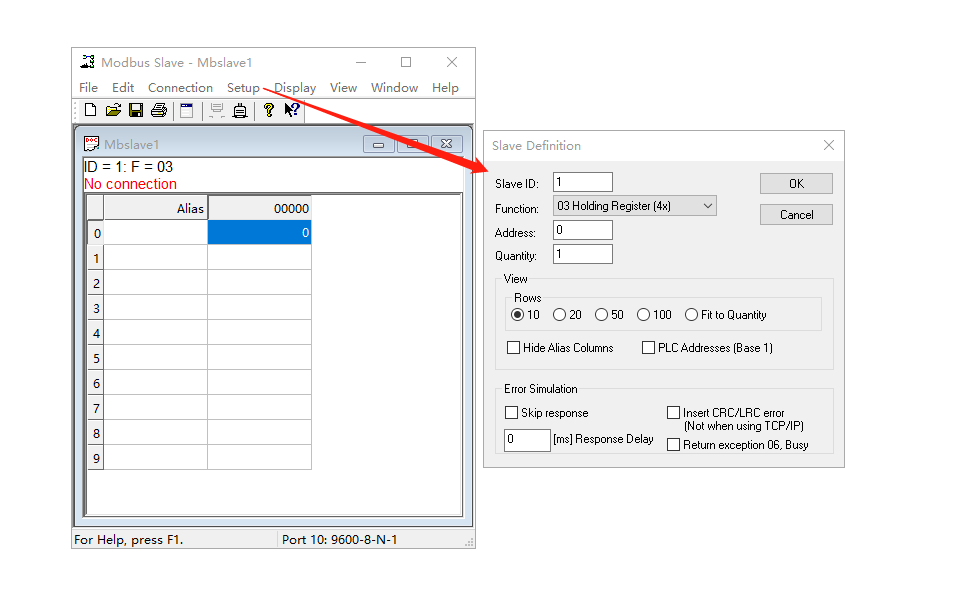Open the Connection menu

tap(180, 88)
